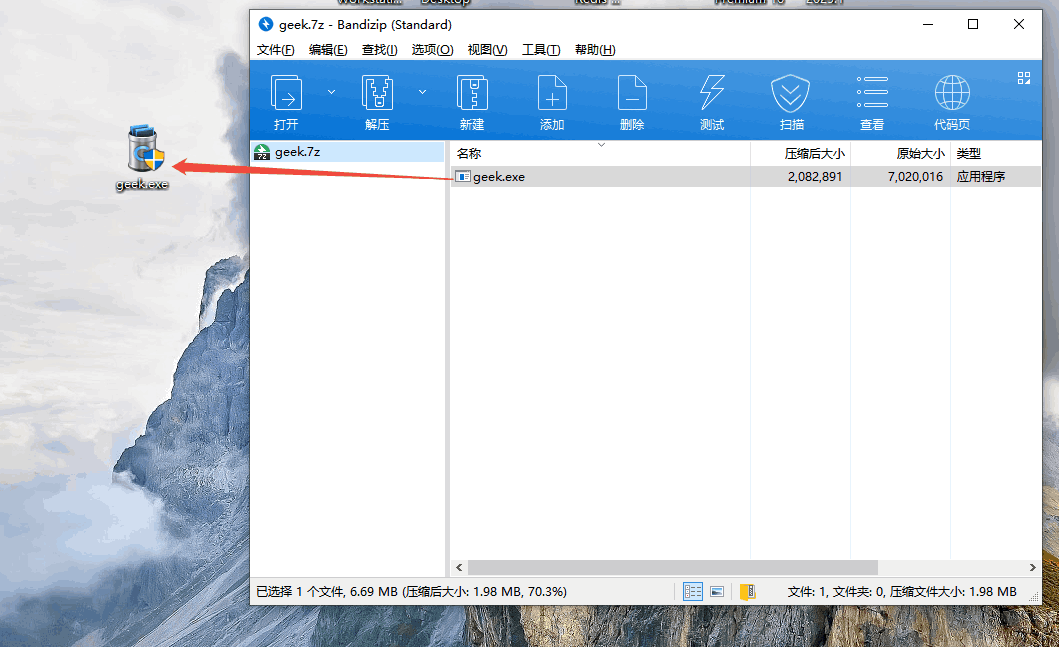Click the 新建 (New archive) toolbar icon
Image resolution: width=1059 pixels, height=647 pixels.
[x=471, y=93]
